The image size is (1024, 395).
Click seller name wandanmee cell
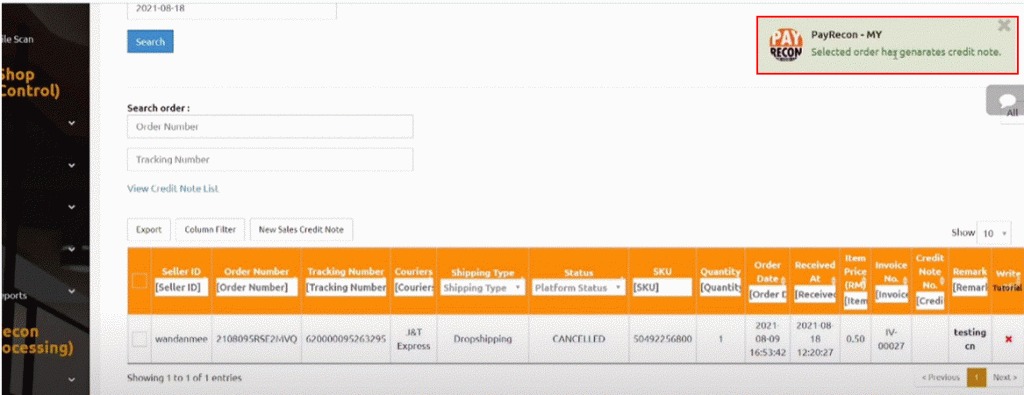pos(181,340)
